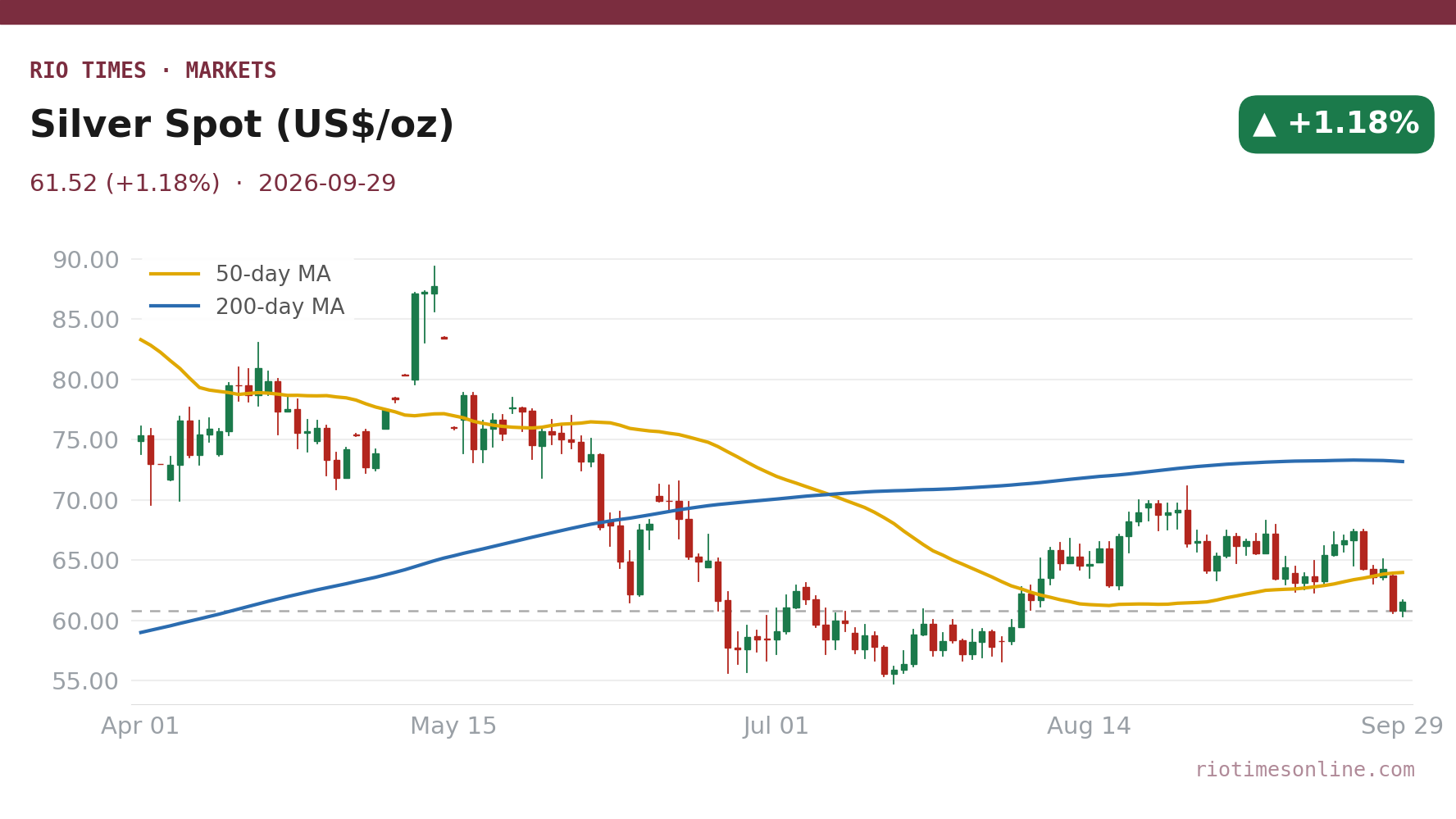Image resolution: width=1456 pixels, height=819 pixels.
Task: Click the 80.00 y-axis label
Action: pyautogui.click(x=85, y=380)
